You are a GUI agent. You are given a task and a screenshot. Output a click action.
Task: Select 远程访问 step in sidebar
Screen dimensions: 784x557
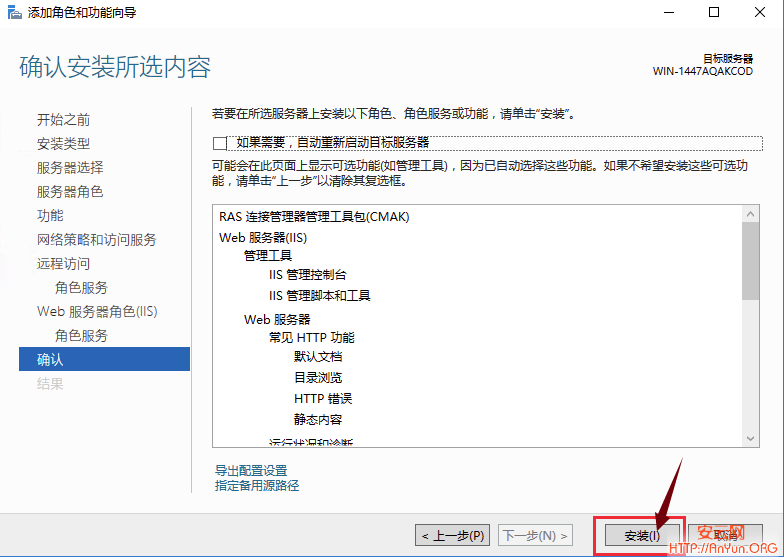(x=64, y=264)
